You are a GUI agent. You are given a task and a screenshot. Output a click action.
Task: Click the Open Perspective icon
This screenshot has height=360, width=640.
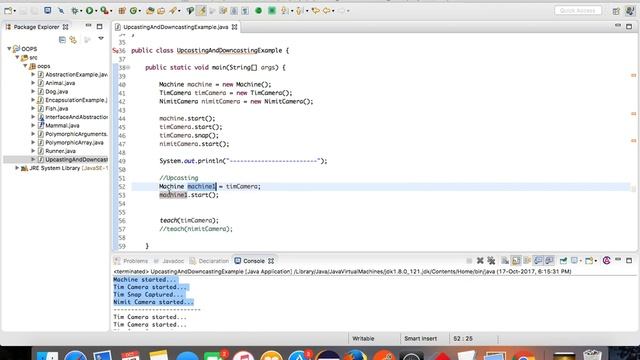click(x=616, y=11)
